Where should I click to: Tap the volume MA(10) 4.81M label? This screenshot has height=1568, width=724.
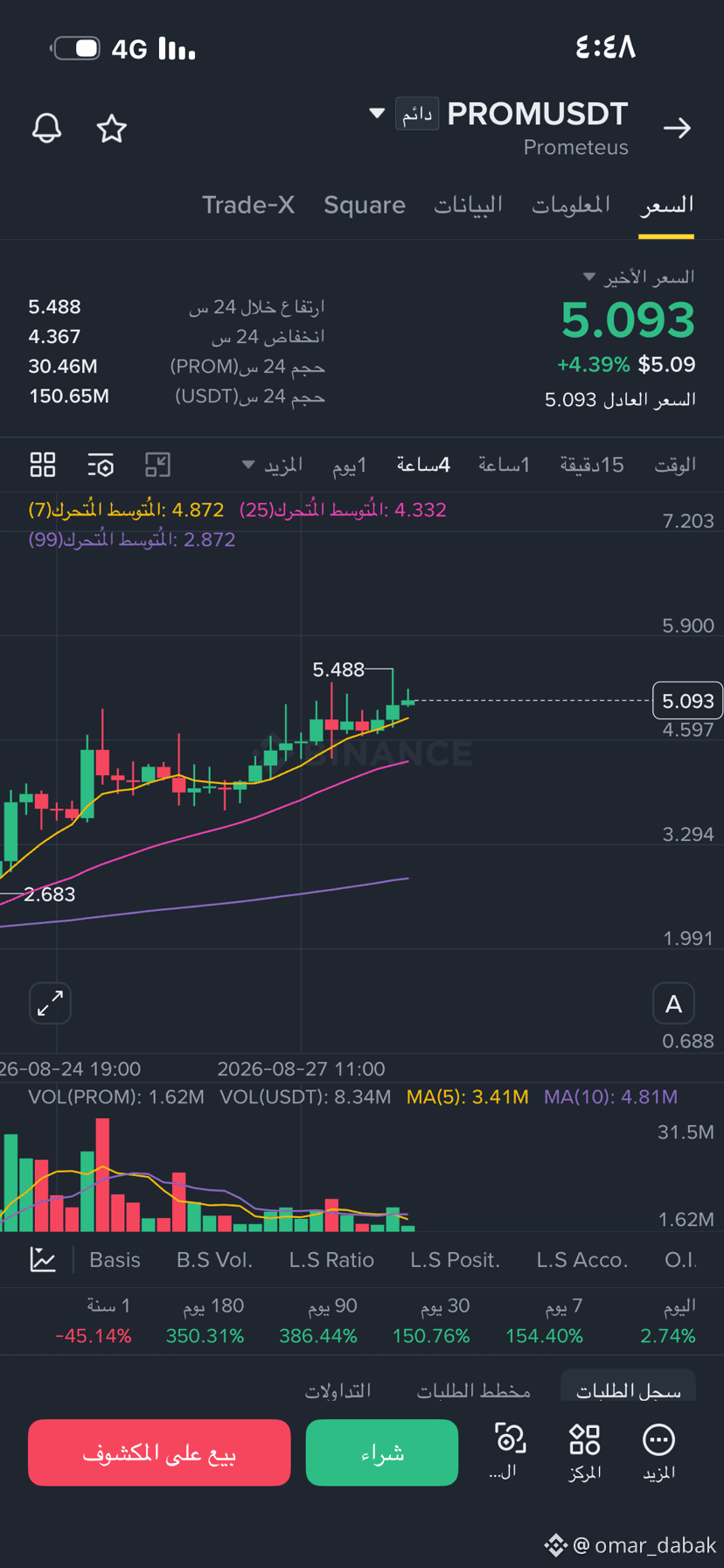(x=610, y=1096)
